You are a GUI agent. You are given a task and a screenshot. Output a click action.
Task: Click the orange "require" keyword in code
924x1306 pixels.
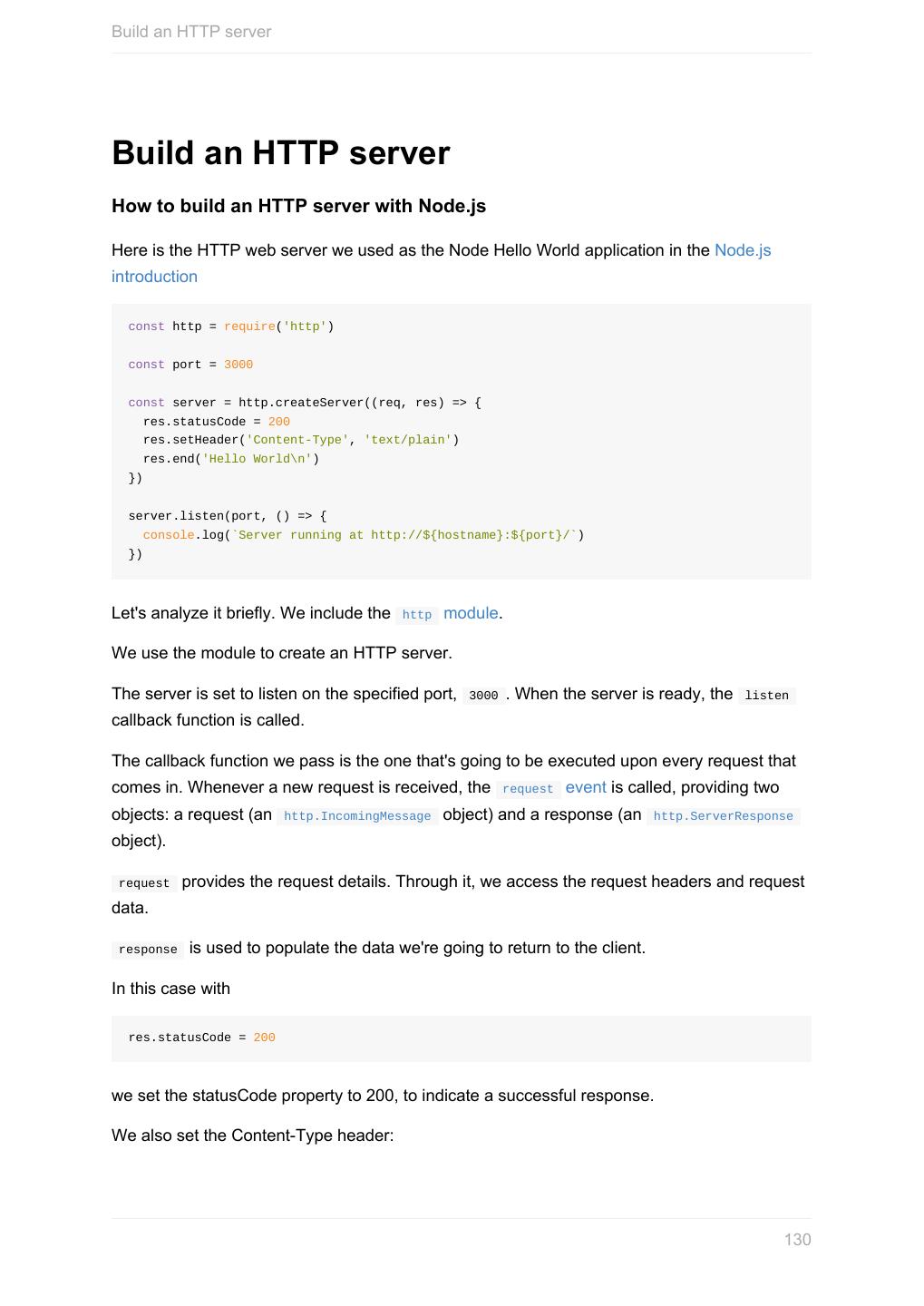tap(249, 326)
